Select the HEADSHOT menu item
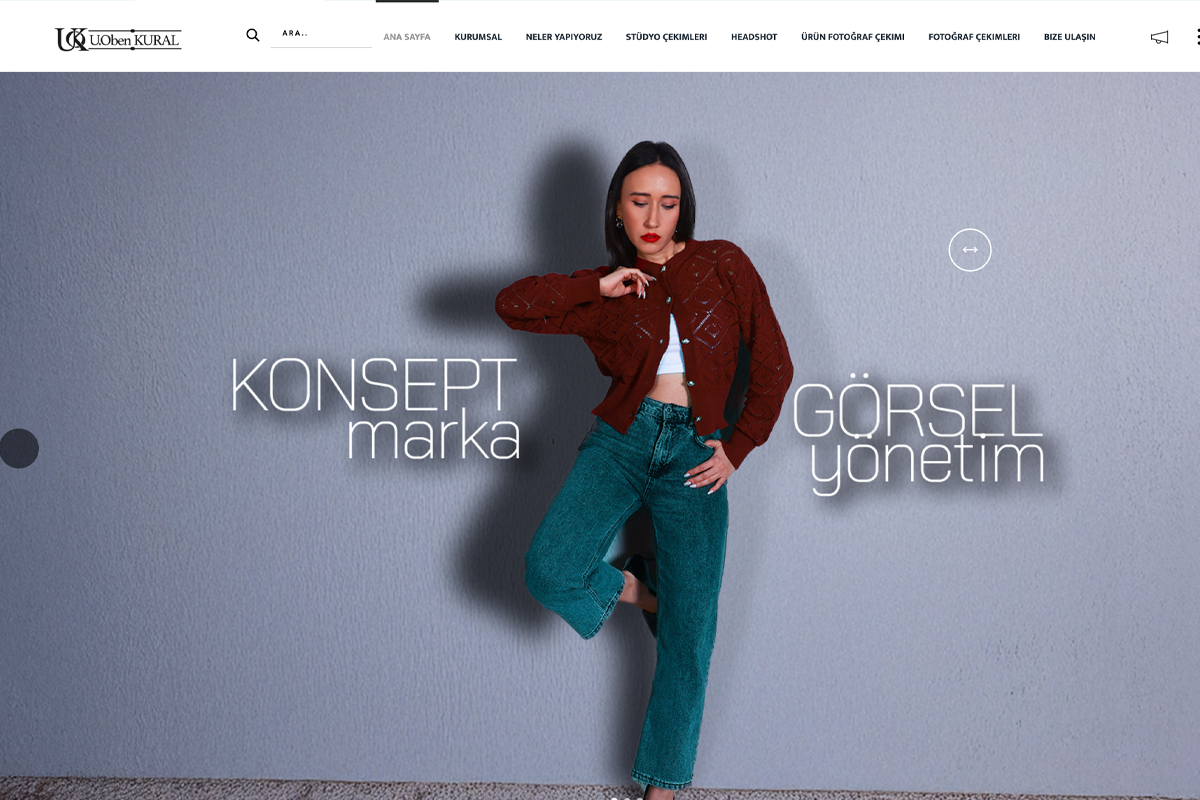The image size is (1200, 800). pos(754,37)
